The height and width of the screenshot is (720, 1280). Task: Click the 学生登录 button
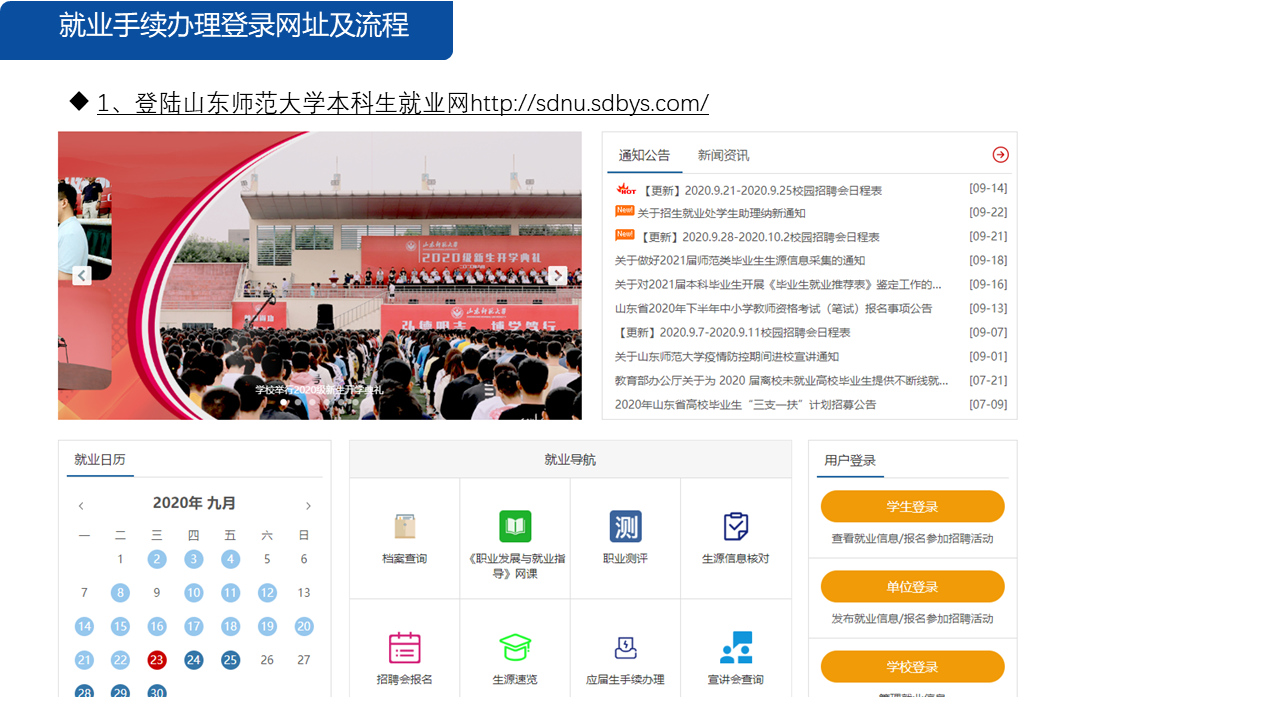912,507
